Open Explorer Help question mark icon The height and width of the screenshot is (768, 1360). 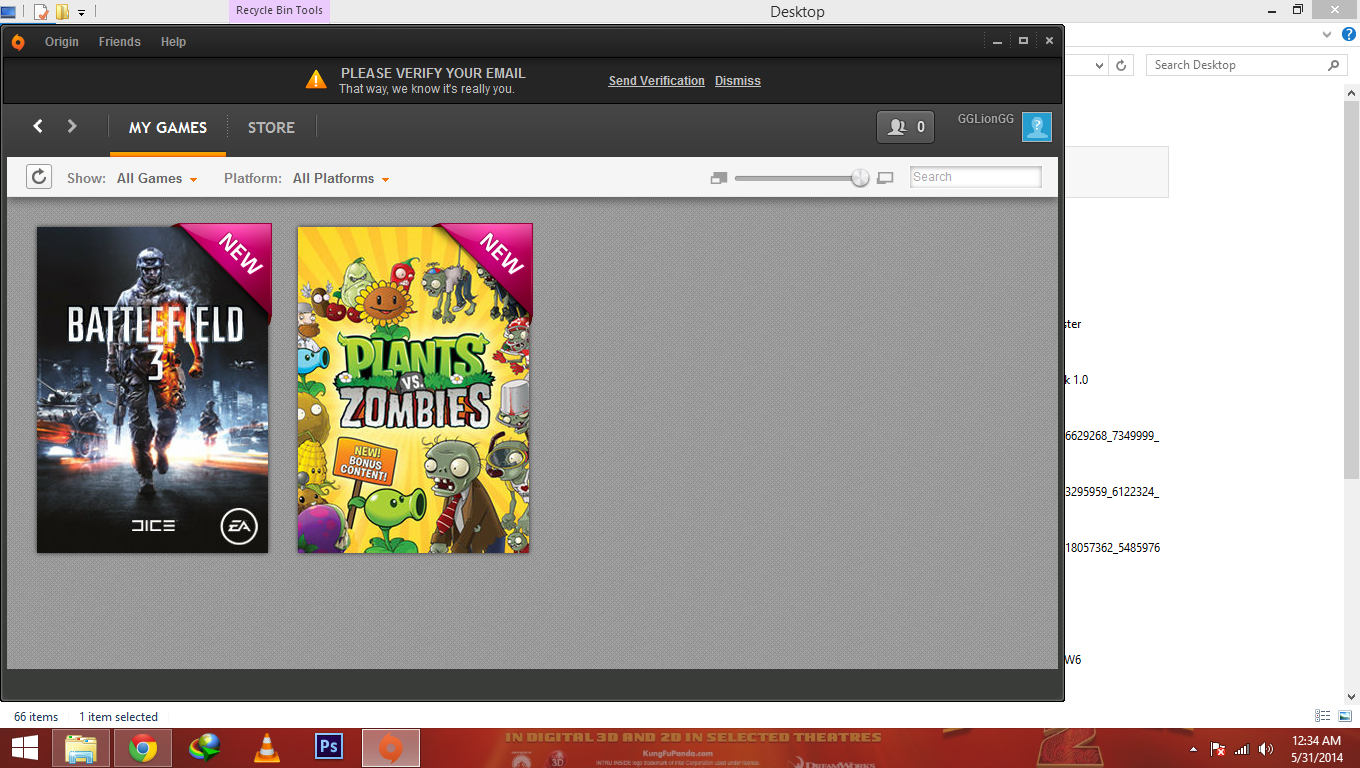point(1349,34)
